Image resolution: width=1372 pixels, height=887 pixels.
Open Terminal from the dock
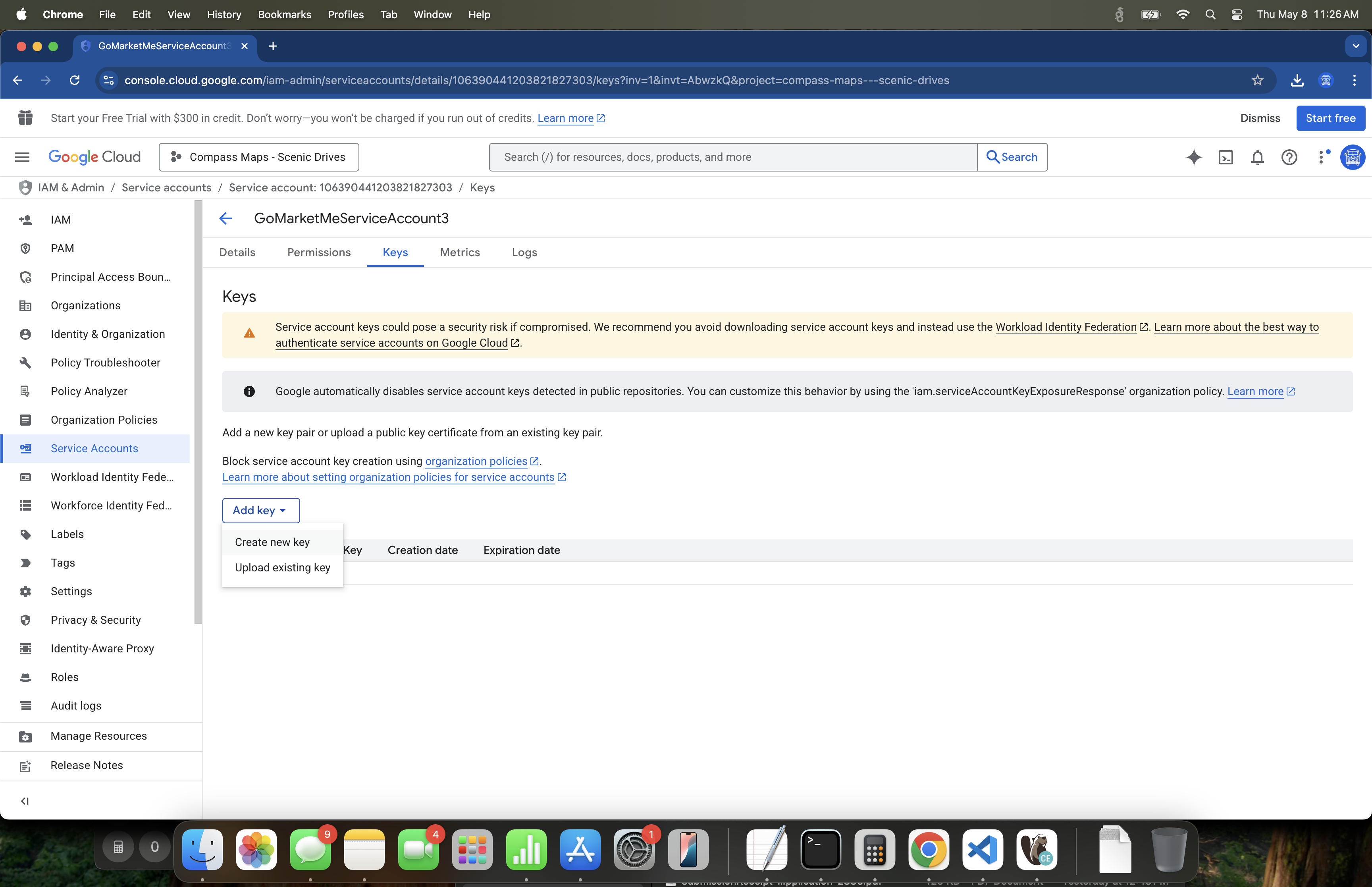tap(821, 850)
